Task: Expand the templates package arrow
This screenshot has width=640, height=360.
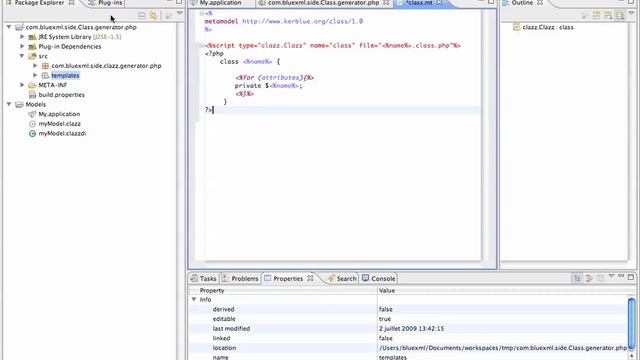Action: pos(35,75)
